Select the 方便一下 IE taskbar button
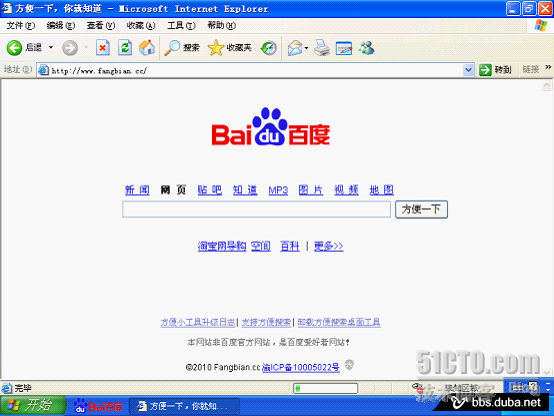This screenshot has width=554, height=416. coord(184,406)
